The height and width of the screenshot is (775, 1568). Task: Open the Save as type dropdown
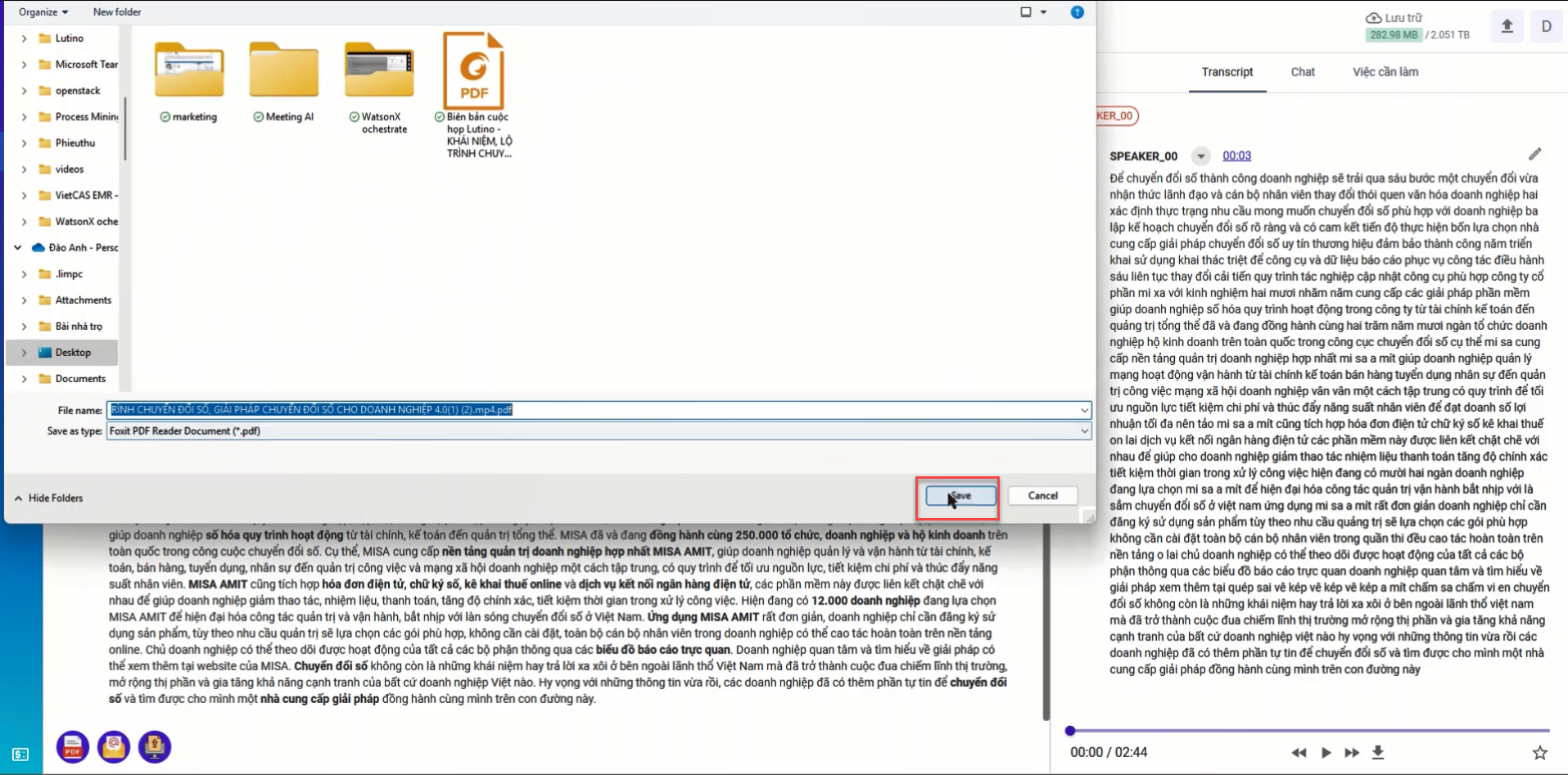click(599, 431)
